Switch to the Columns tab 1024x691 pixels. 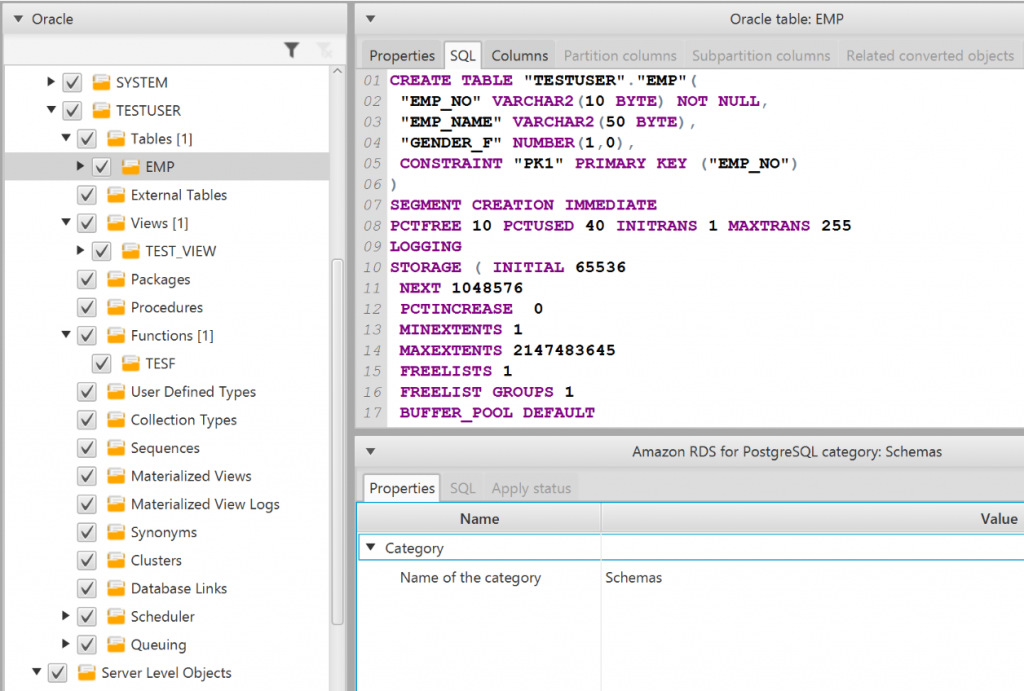[x=519, y=56]
